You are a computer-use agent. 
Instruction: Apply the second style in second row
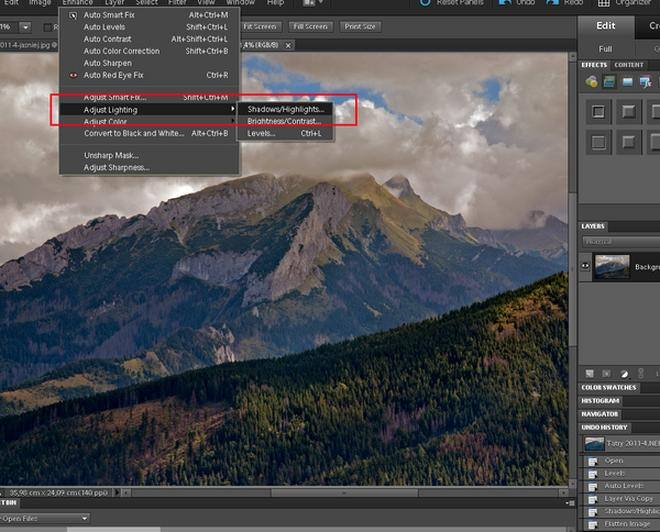pyautogui.click(x=628, y=142)
